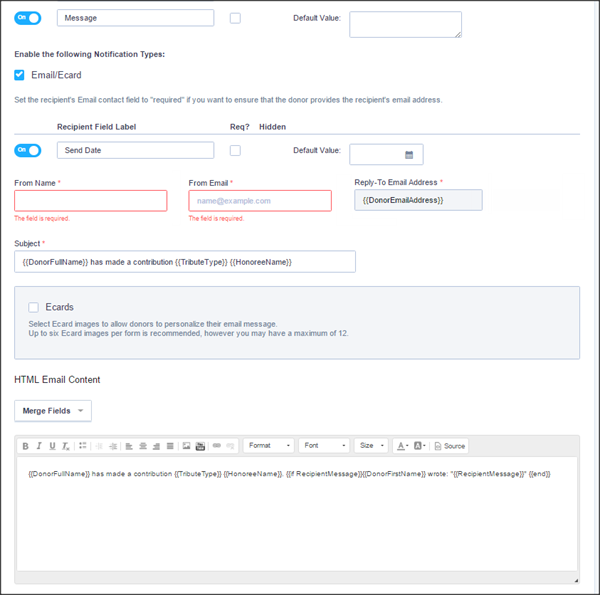The image size is (600, 595).
Task: Open the Font dropdown
Action: pyautogui.click(x=324, y=445)
